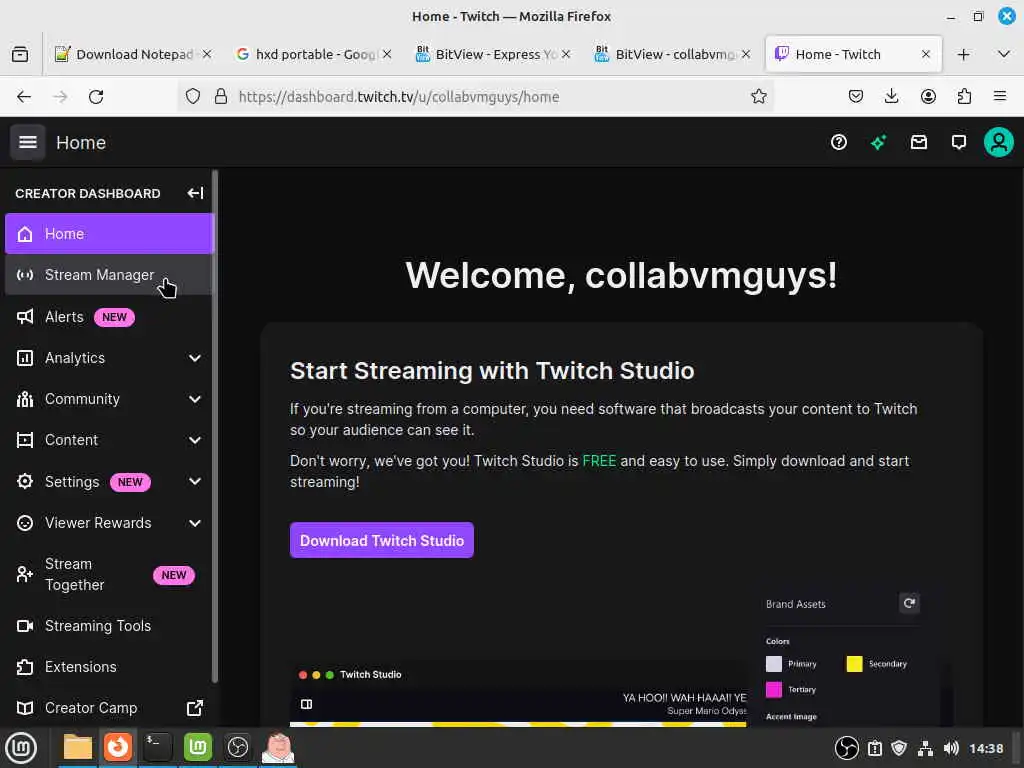
Task: Open the green user avatar menu
Action: point(999,142)
